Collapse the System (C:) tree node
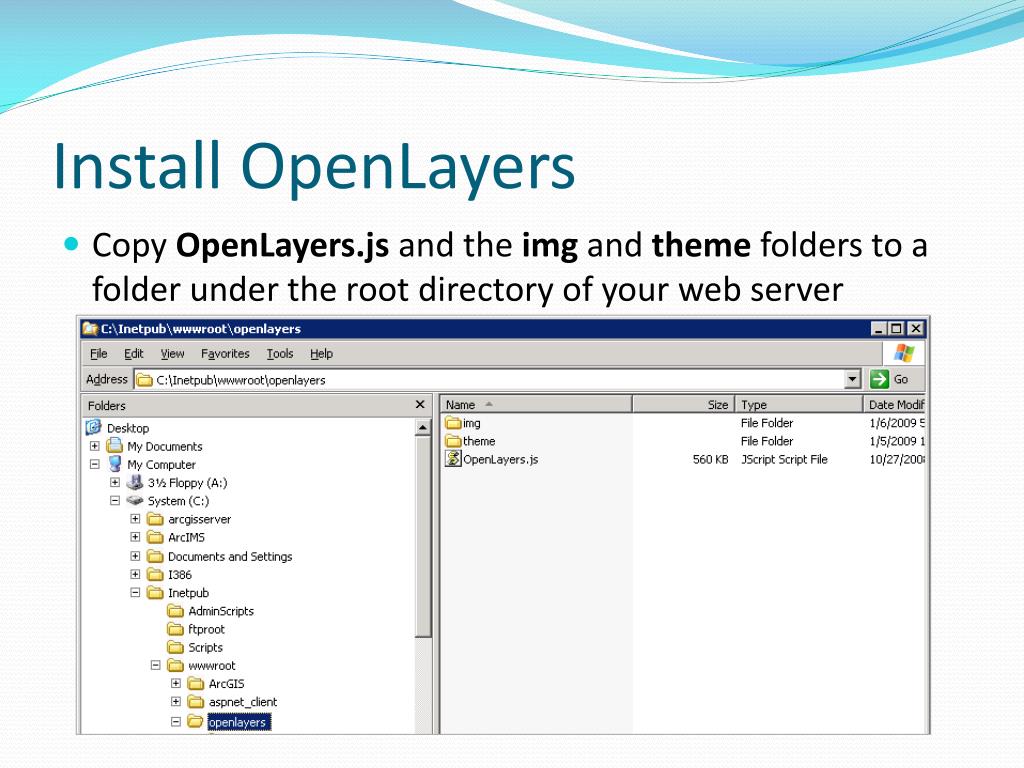This screenshot has height=768, width=1024. (115, 501)
